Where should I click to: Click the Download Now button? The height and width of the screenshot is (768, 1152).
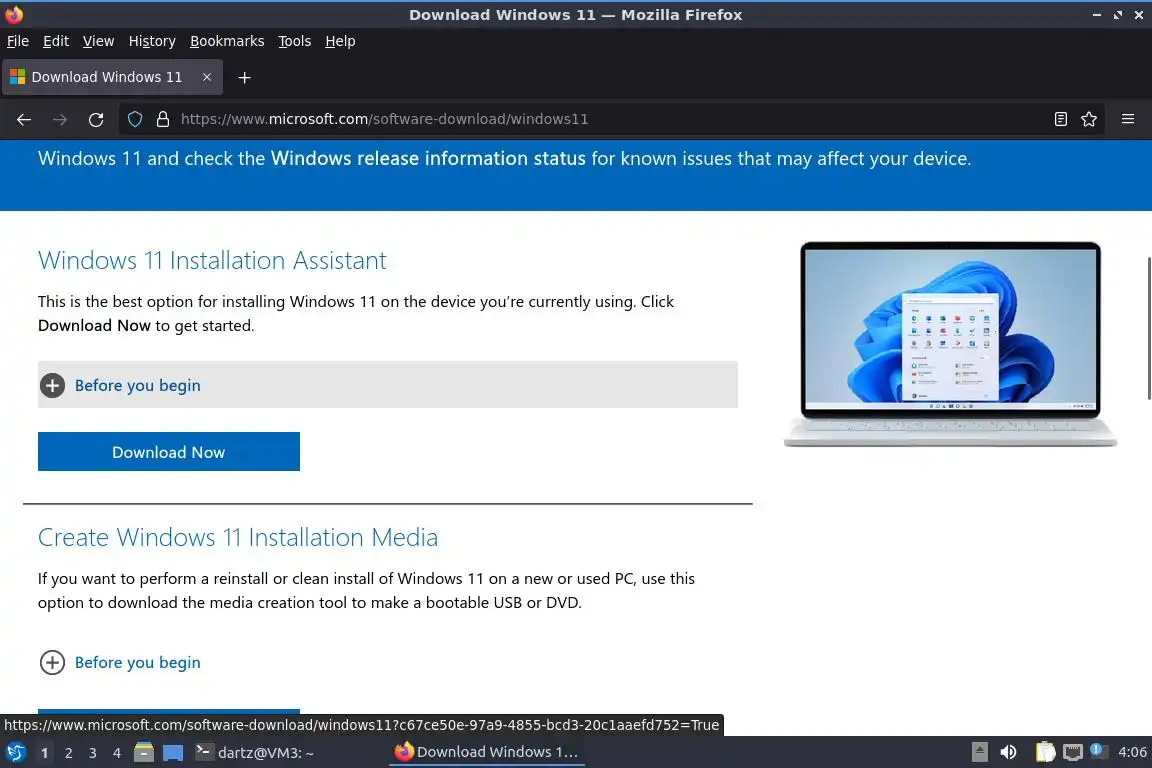pyautogui.click(x=168, y=451)
